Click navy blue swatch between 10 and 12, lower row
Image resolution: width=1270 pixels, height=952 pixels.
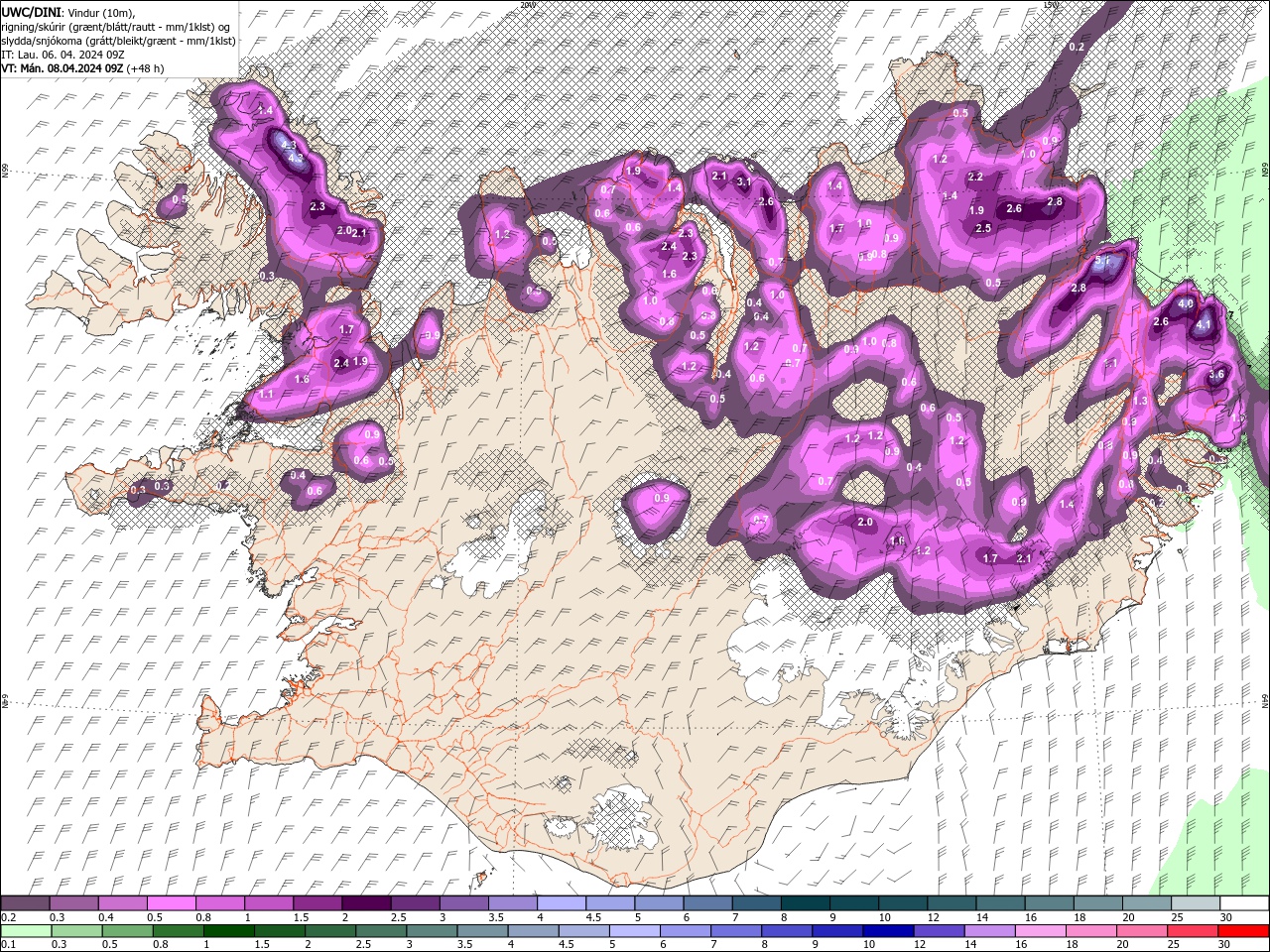click(x=888, y=931)
